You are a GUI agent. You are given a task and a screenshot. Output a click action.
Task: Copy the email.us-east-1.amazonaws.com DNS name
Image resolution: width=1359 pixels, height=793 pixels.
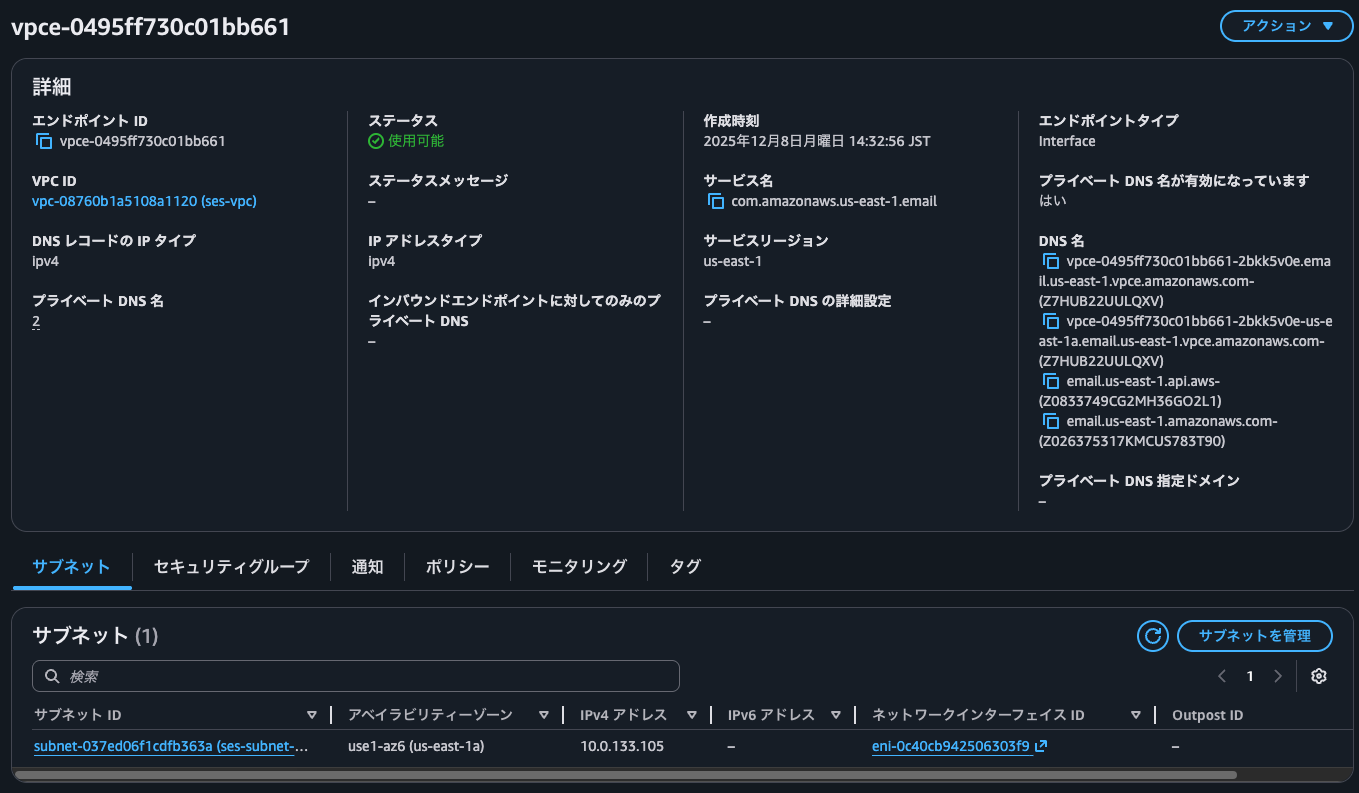(x=1050, y=421)
